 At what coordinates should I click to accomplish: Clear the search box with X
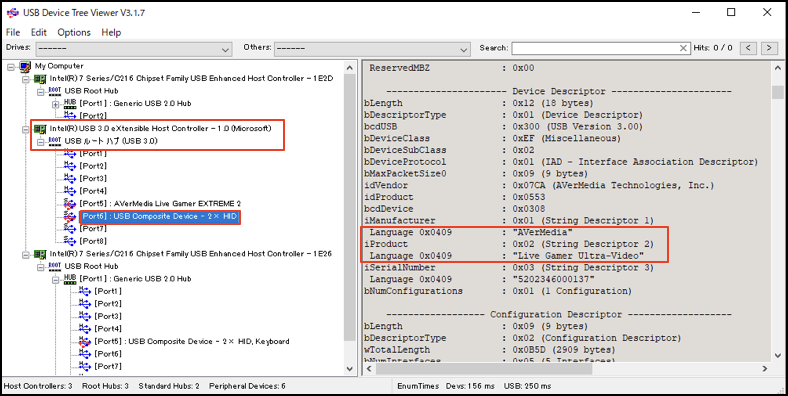[683, 48]
